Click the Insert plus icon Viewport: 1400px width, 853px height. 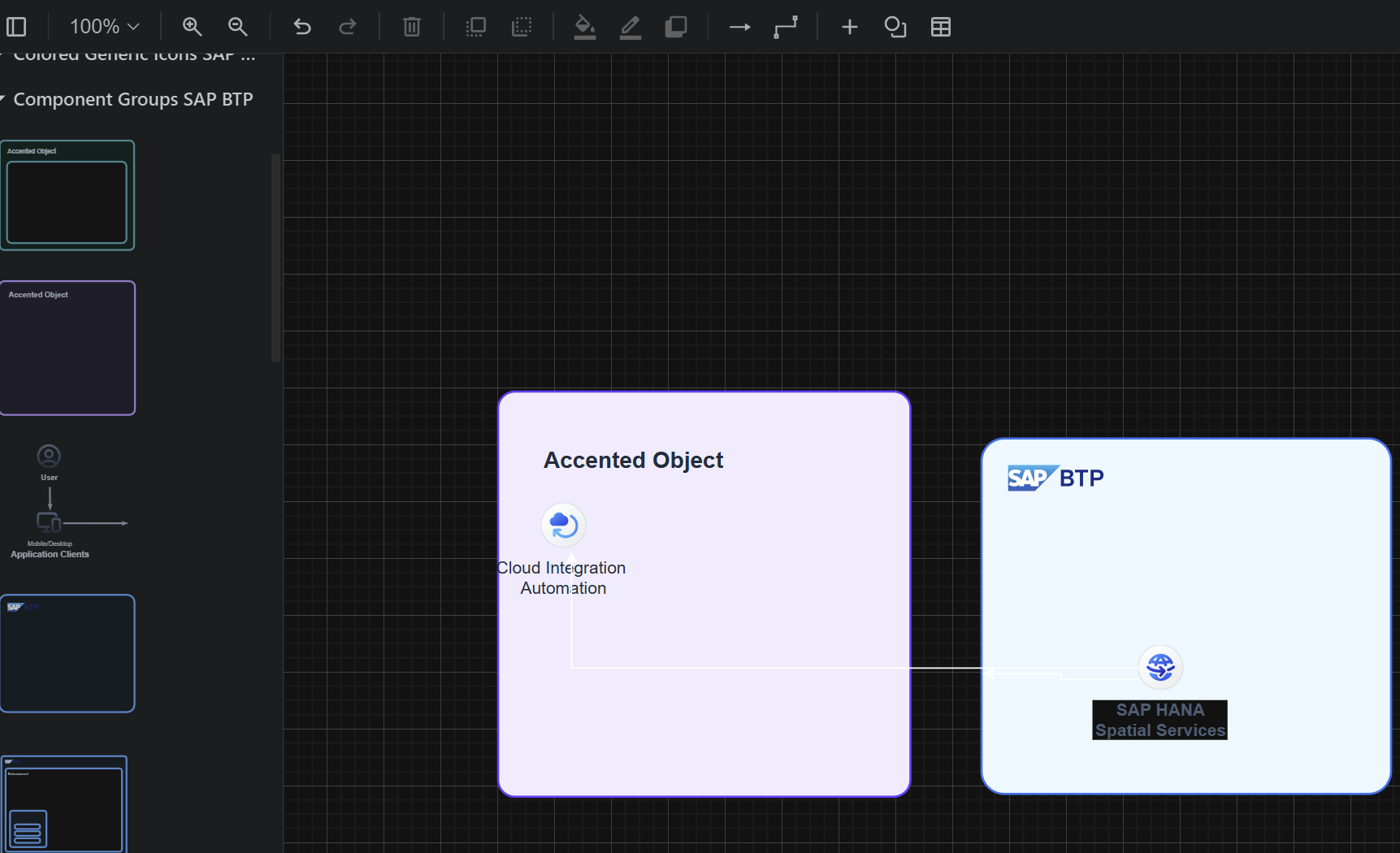[x=849, y=27]
